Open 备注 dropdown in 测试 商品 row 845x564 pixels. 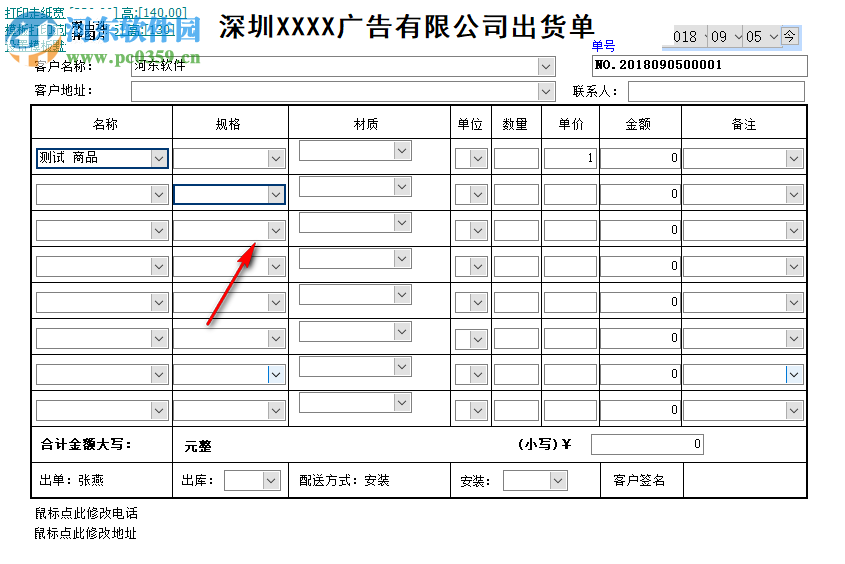(x=794, y=159)
